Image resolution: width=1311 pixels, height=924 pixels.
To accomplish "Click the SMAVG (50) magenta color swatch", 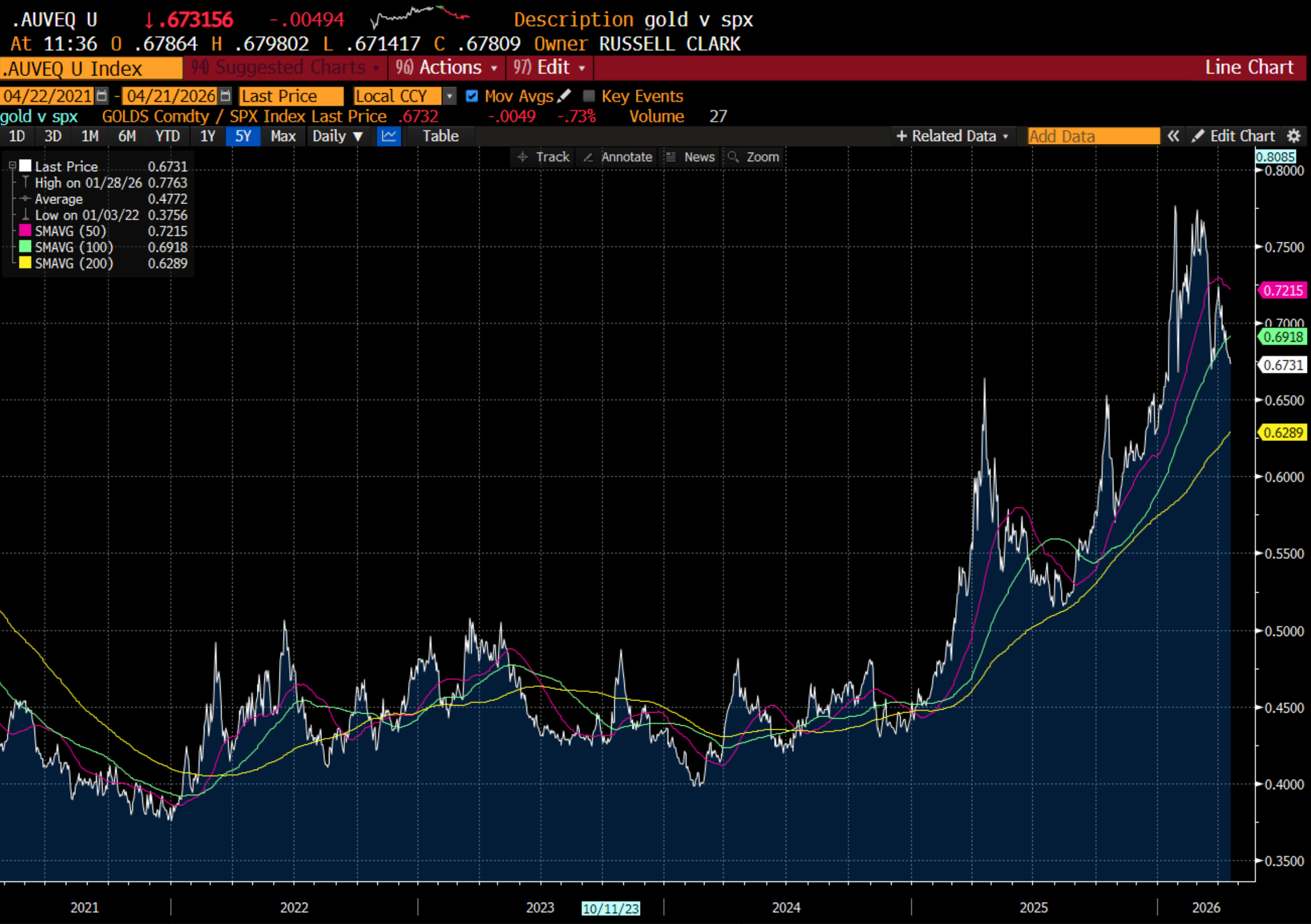I will point(25,231).
